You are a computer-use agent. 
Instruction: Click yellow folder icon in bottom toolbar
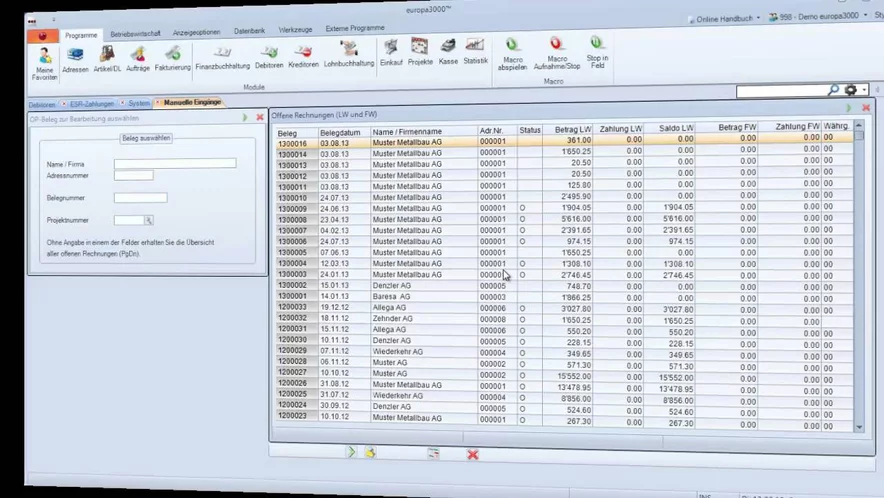[370, 452]
